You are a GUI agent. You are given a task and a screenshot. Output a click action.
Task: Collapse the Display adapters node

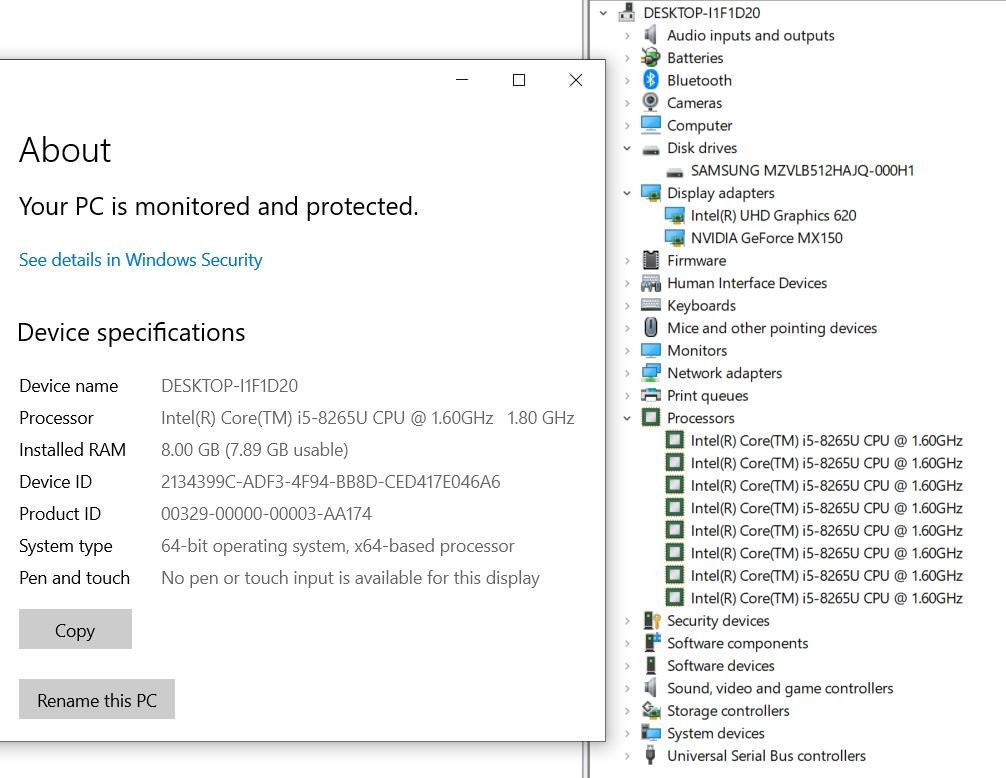[x=627, y=192]
